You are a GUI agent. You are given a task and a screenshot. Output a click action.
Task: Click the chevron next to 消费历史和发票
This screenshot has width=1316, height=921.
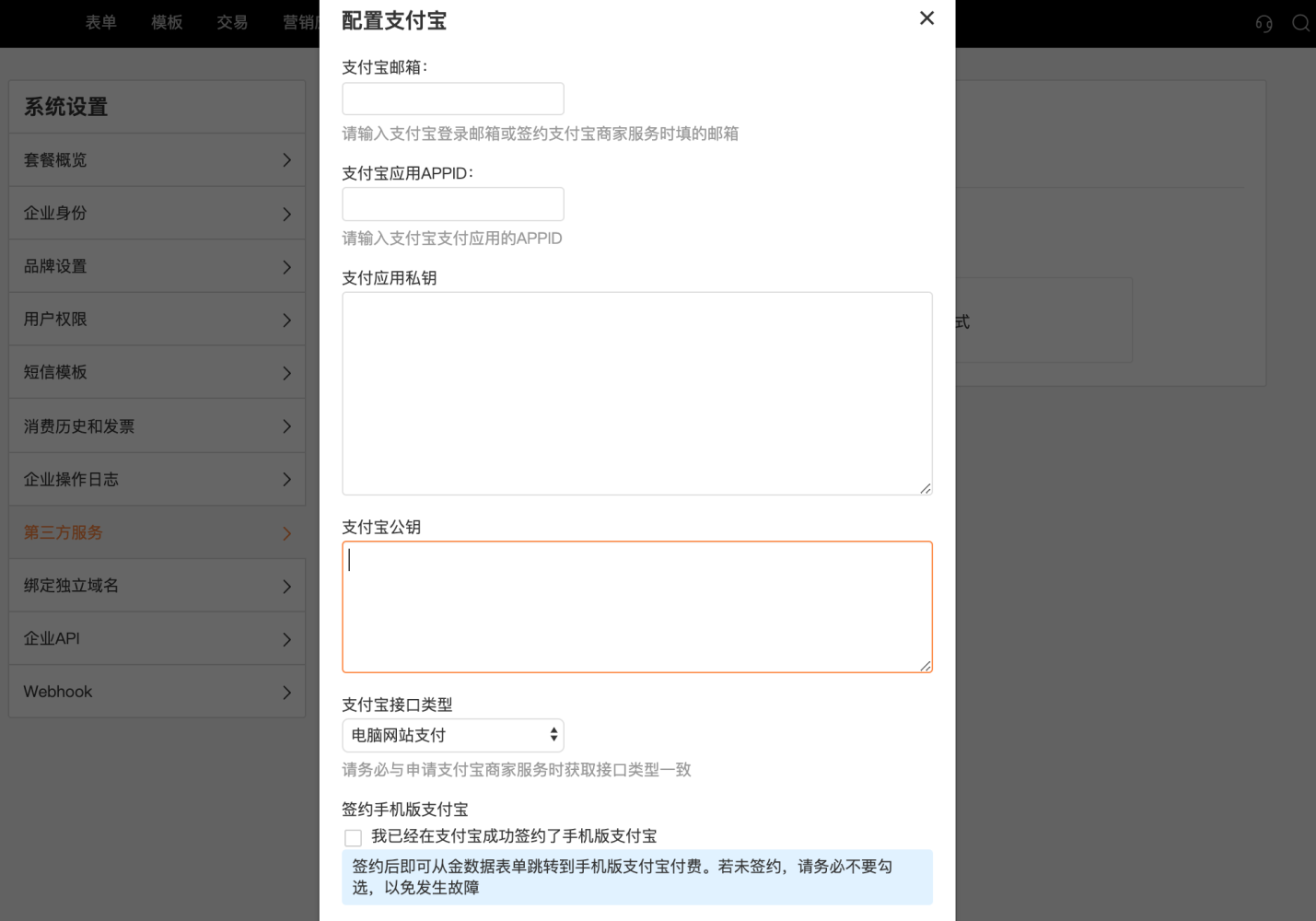tap(286, 426)
